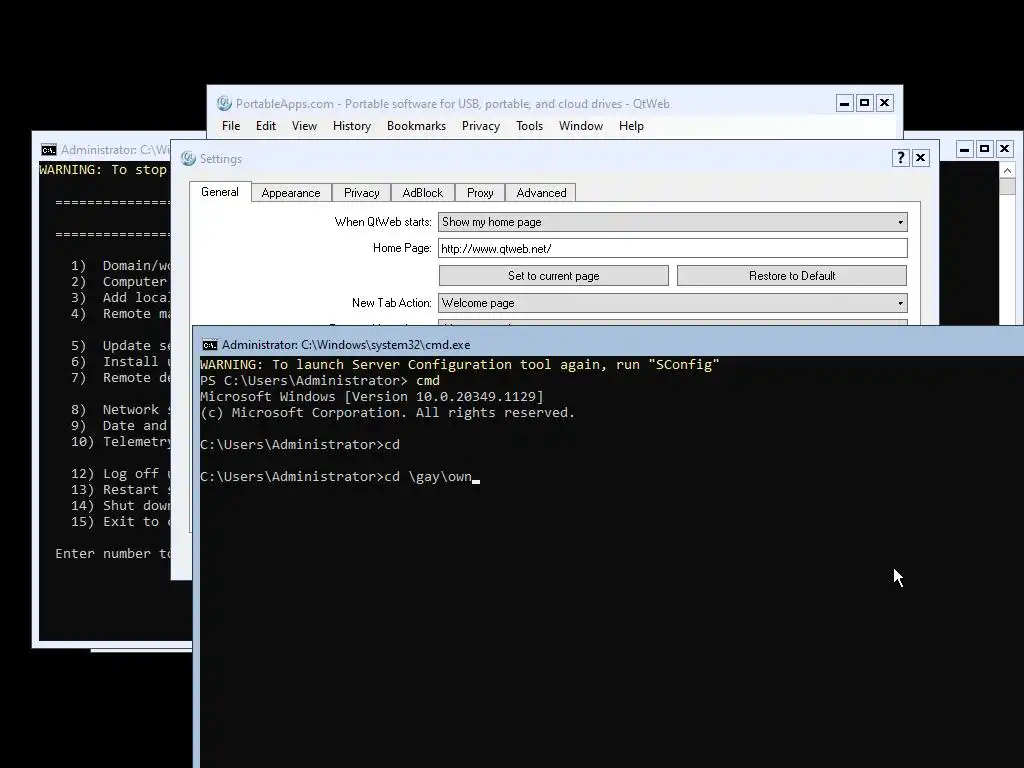Click the background Administrator console window icon
The width and height of the screenshot is (1024, 768).
49,150
